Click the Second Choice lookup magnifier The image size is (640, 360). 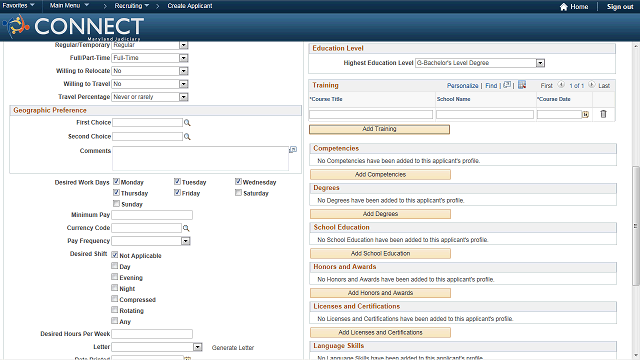[187, 136]
